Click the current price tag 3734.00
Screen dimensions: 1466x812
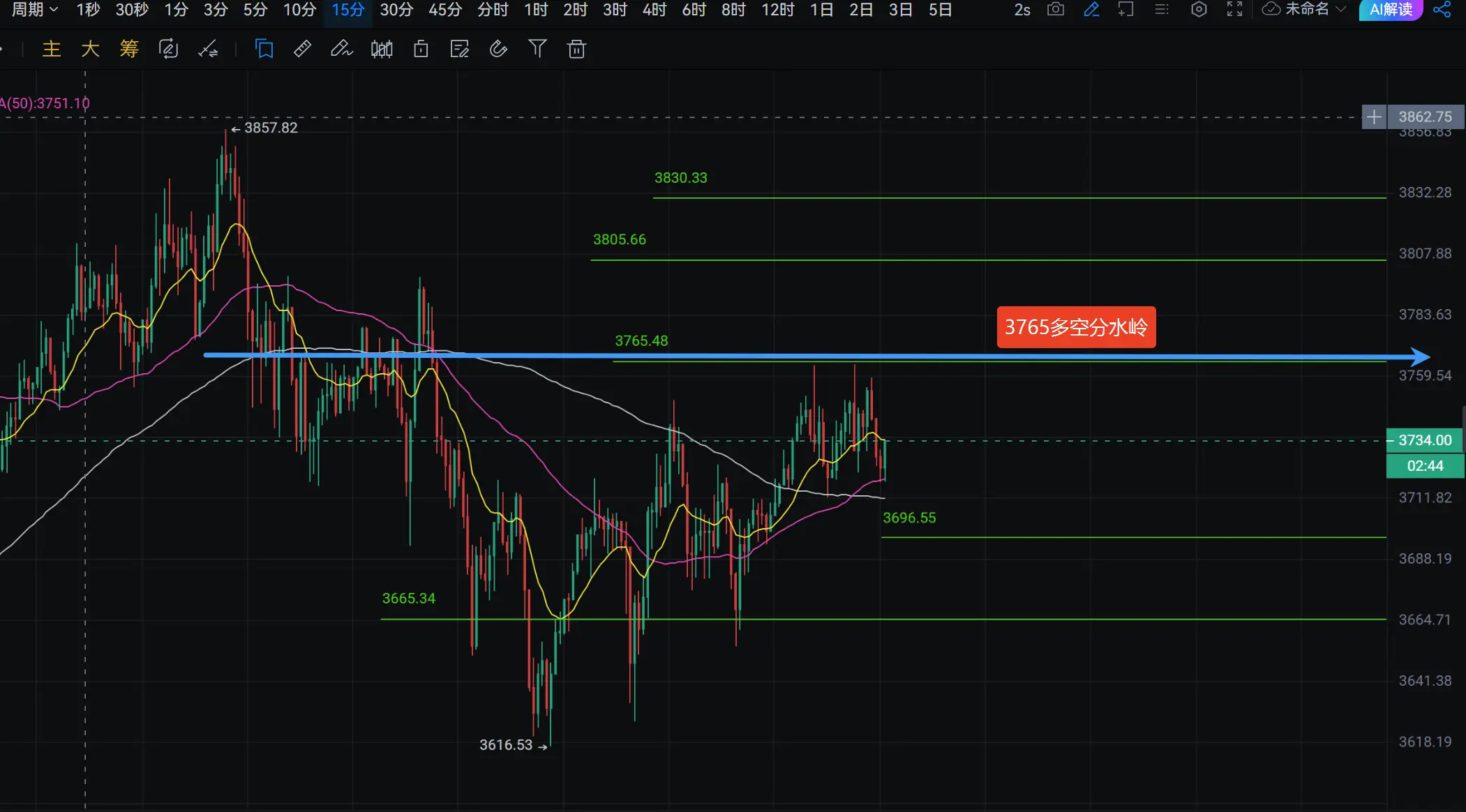coord(1425,440)
